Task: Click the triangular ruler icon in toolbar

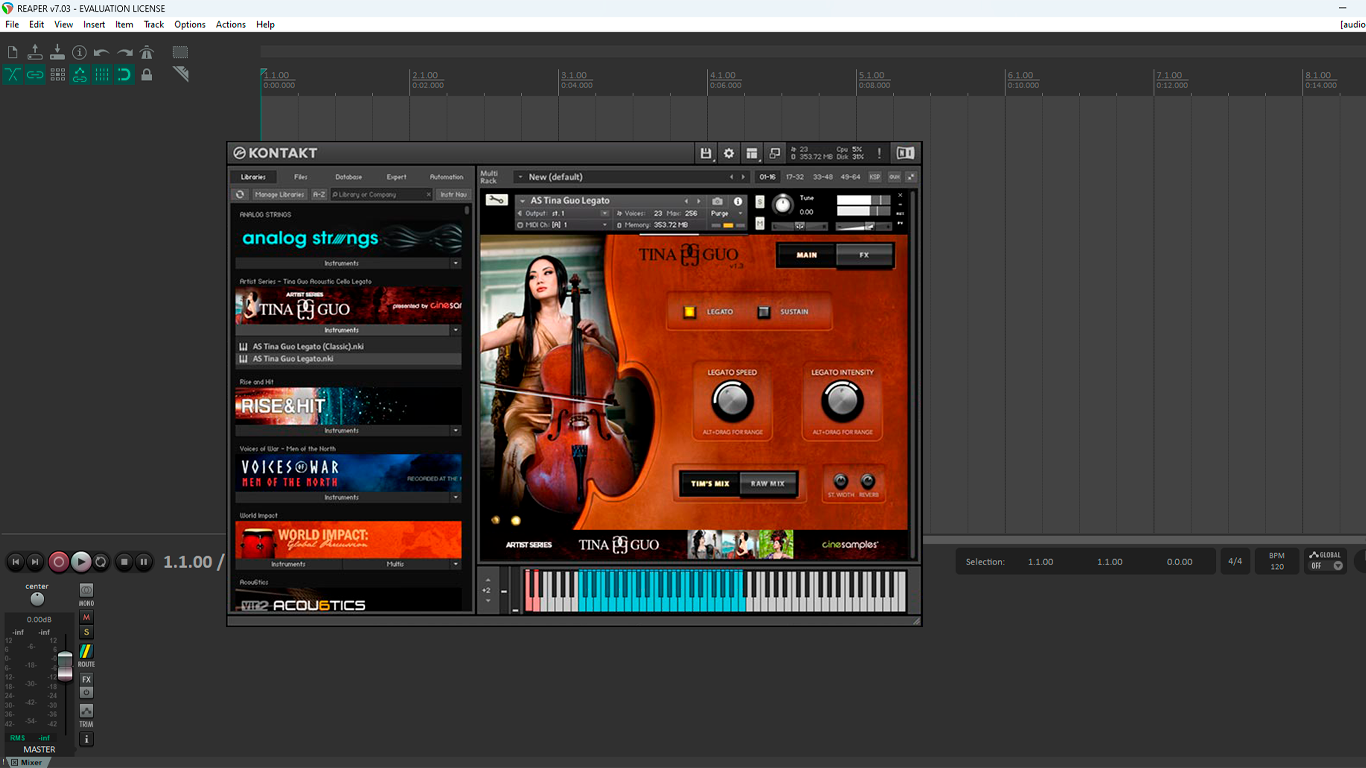Action: (180, 74)
